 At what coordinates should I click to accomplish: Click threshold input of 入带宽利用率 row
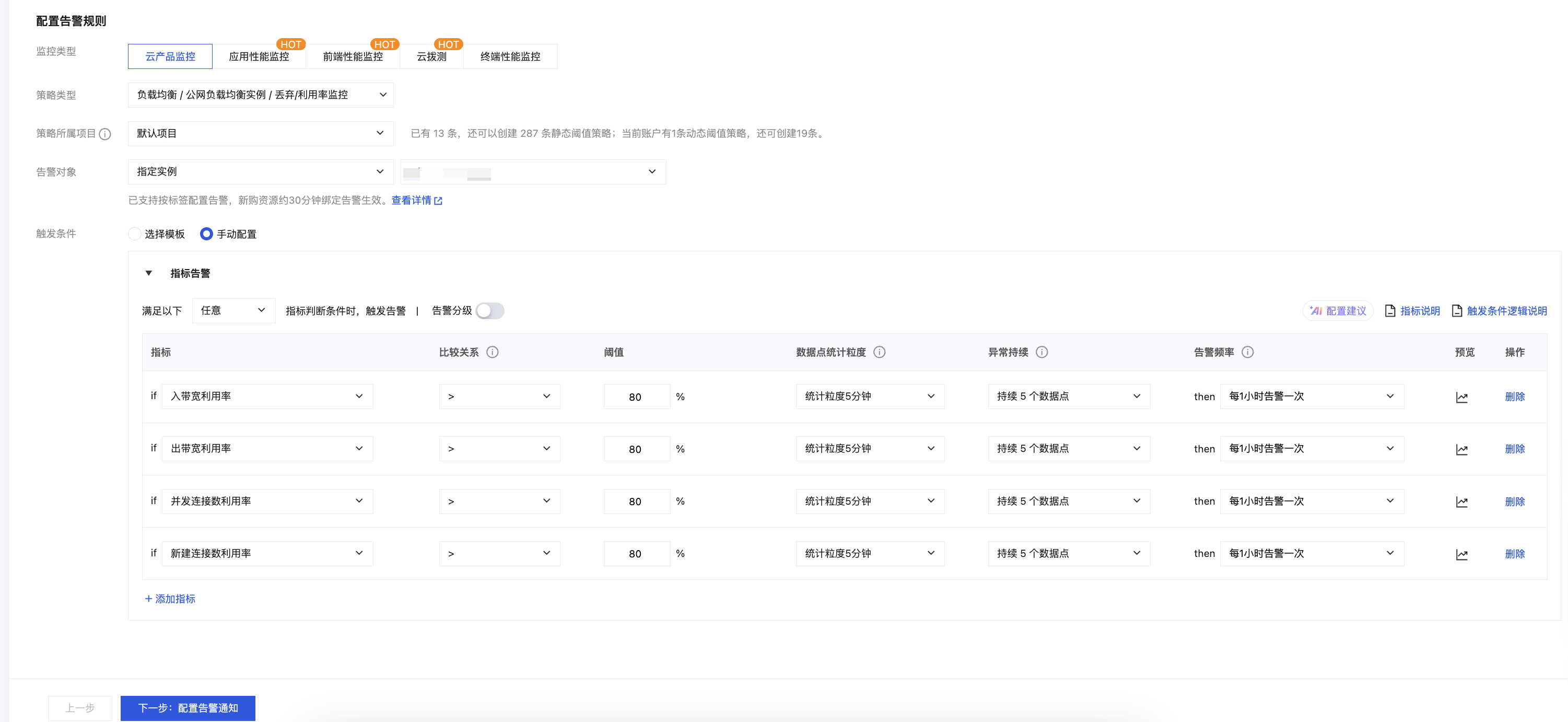click(636, 397)
